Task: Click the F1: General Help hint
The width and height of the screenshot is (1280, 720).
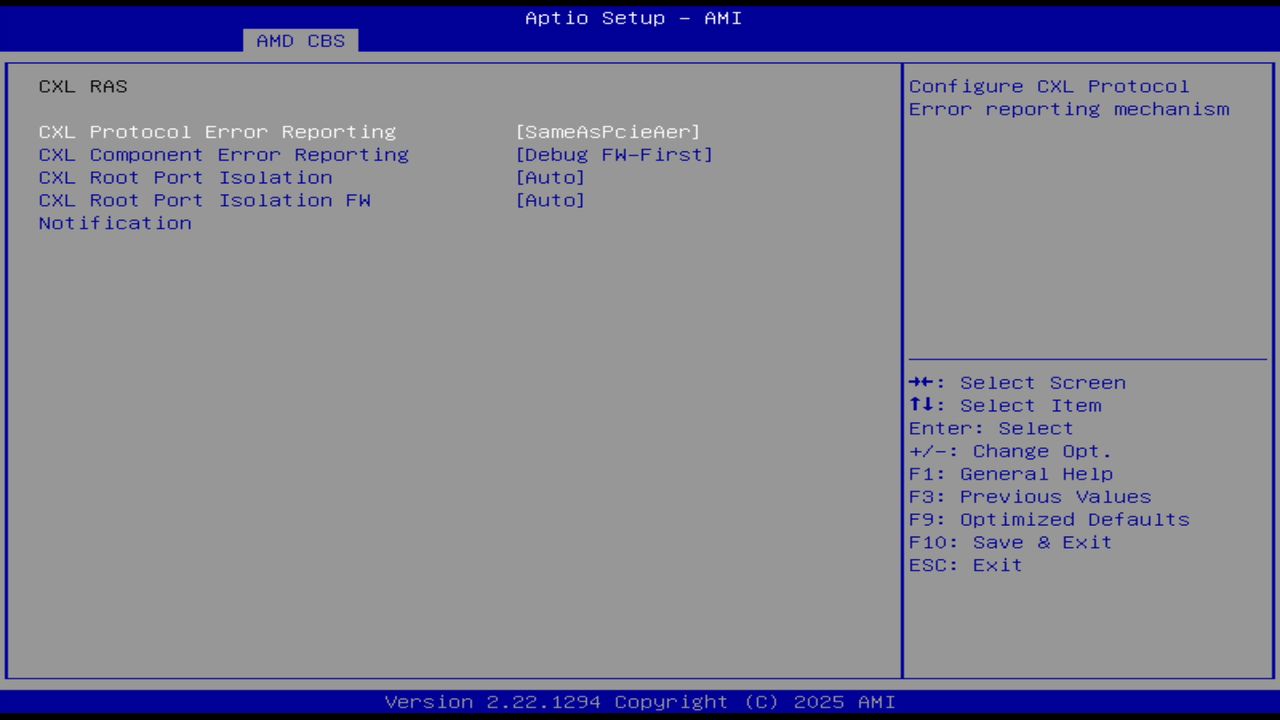Action: (1011, 474)
